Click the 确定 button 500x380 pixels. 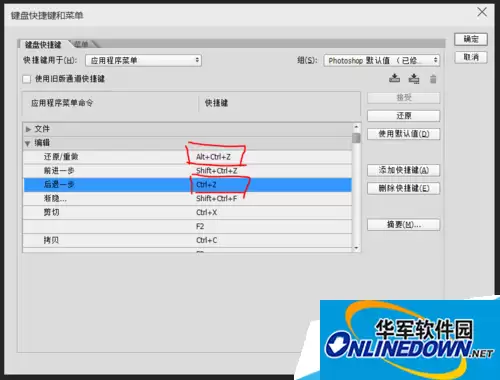pos(471,39)
